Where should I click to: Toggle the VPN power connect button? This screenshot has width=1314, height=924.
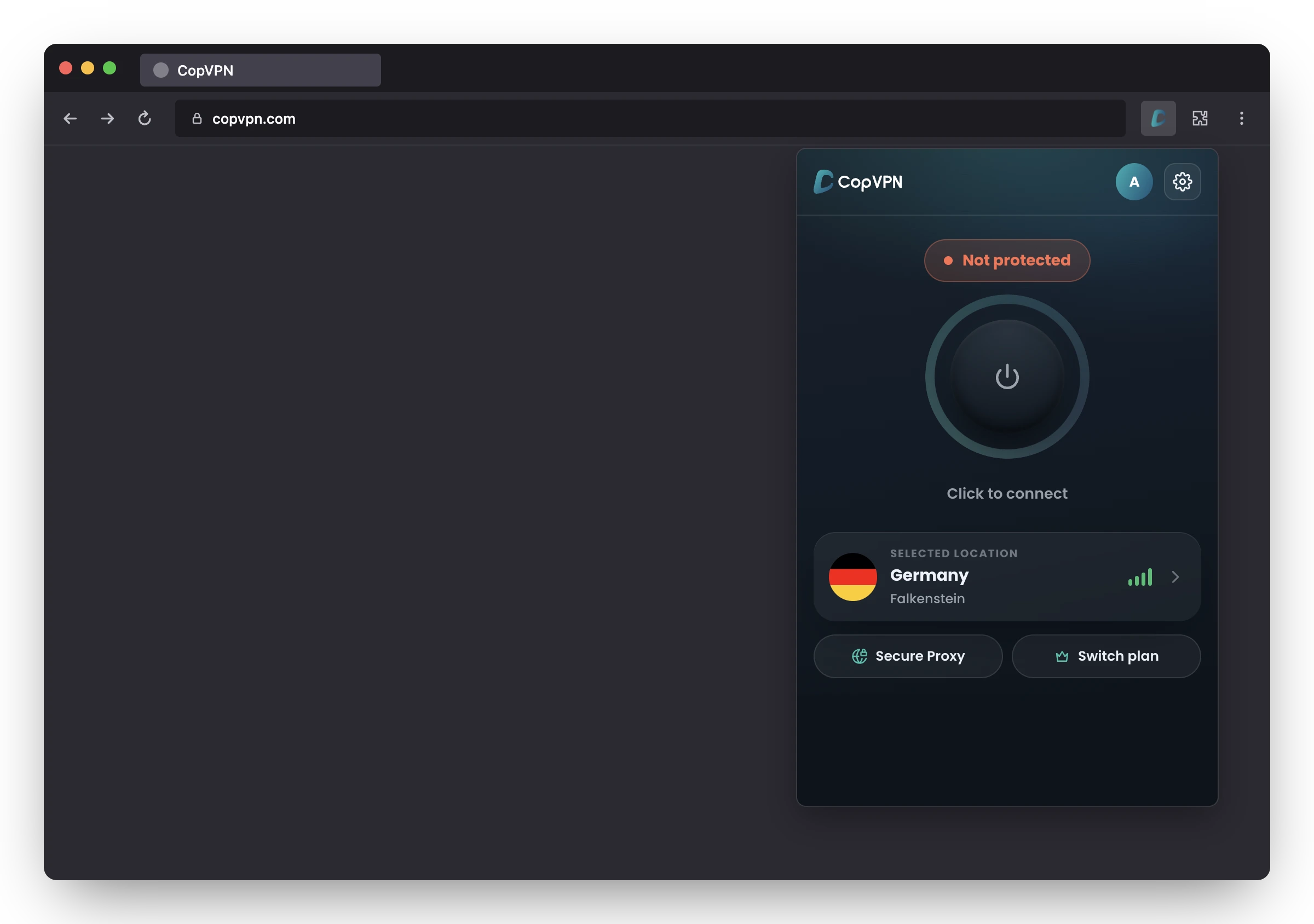1007,377
